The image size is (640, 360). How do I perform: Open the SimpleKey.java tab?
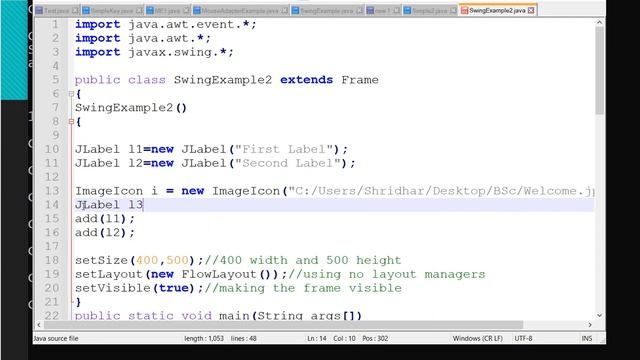[113, 11]
